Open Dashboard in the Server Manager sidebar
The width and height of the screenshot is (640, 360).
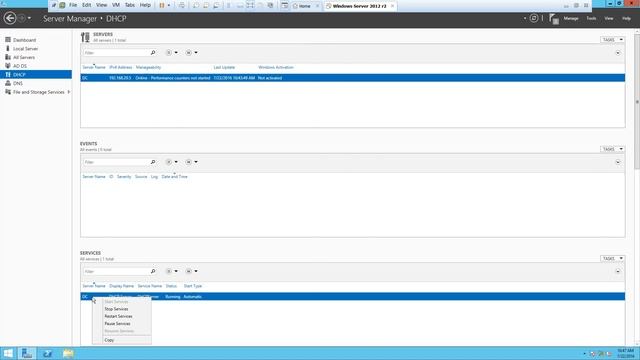[x=24, y=40]
